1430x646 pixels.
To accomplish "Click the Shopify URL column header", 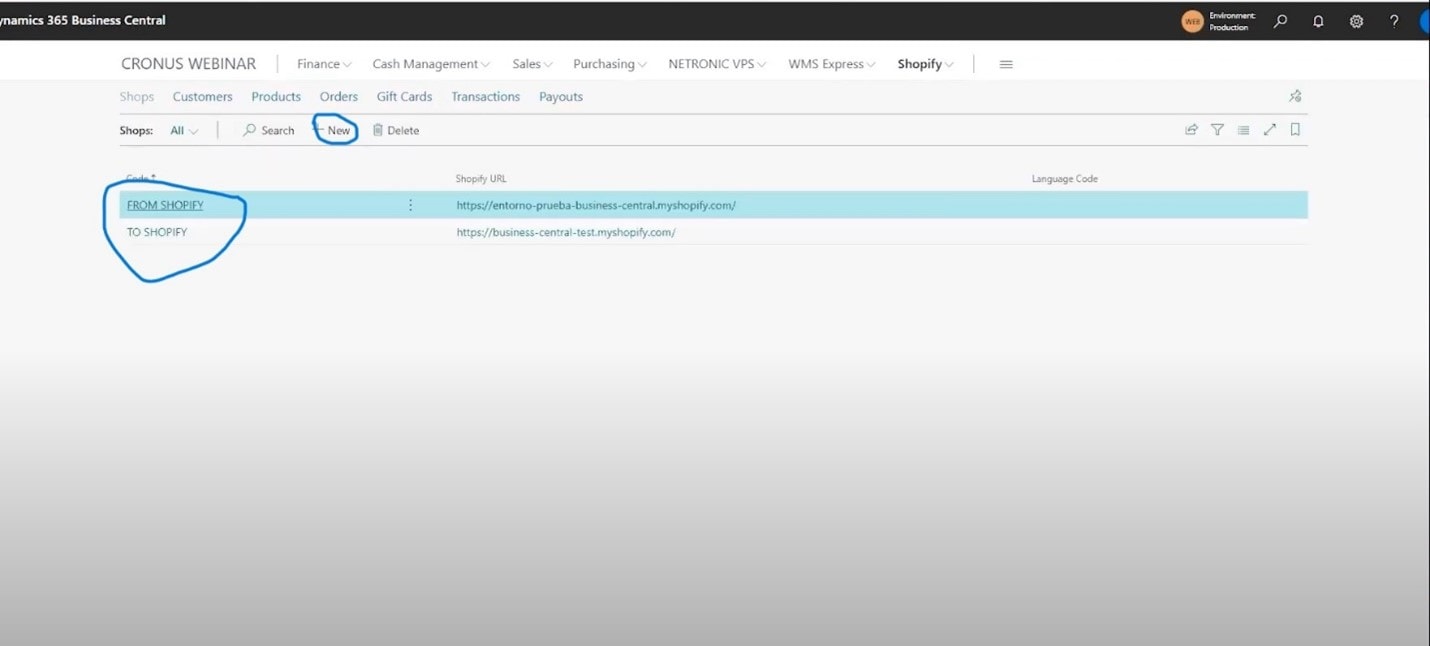I will tap(481, 179).
